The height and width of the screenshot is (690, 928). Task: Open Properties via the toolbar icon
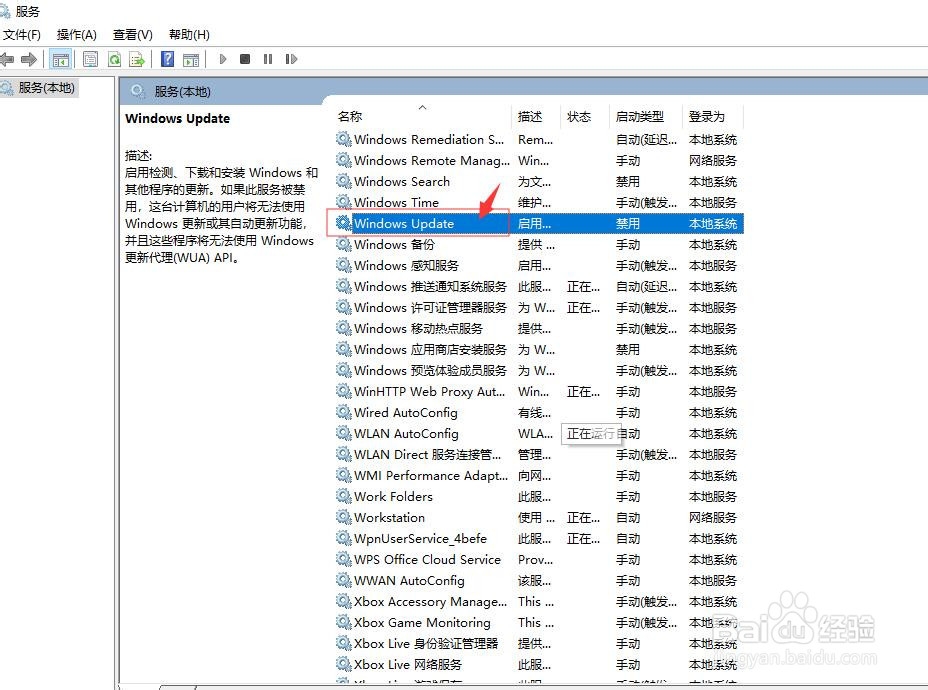(x=90, y=58)
